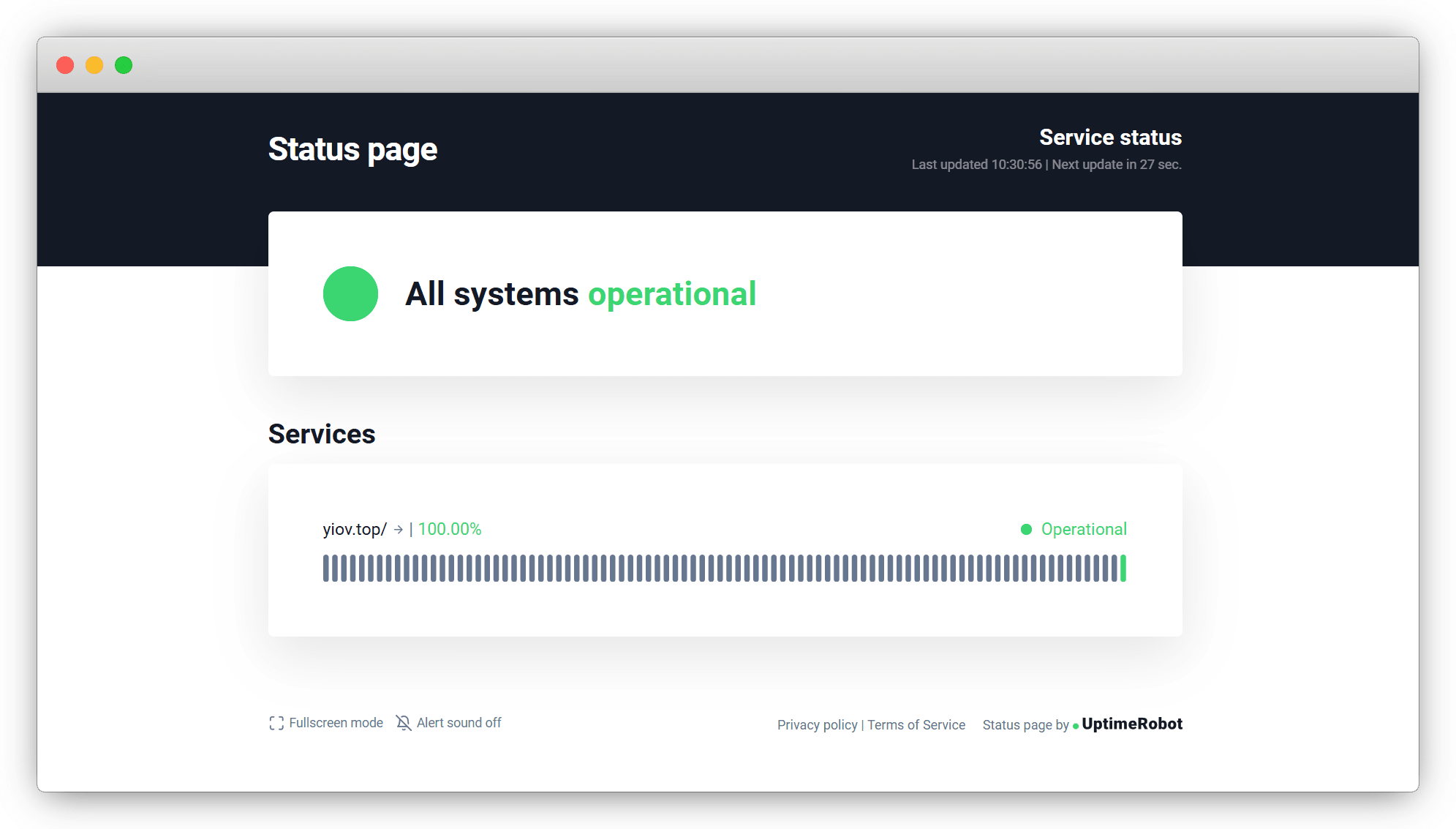
Task: Click the Operational status label
Action: click(x=1084, y=529)
